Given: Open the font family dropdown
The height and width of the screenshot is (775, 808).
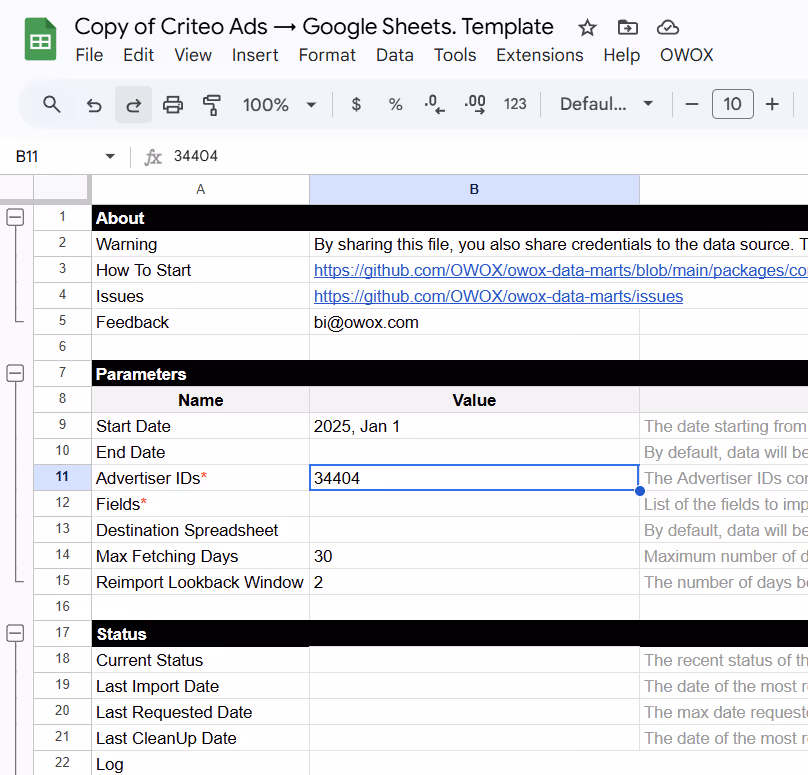Looking at the screenshot, I should coord(606,104).
